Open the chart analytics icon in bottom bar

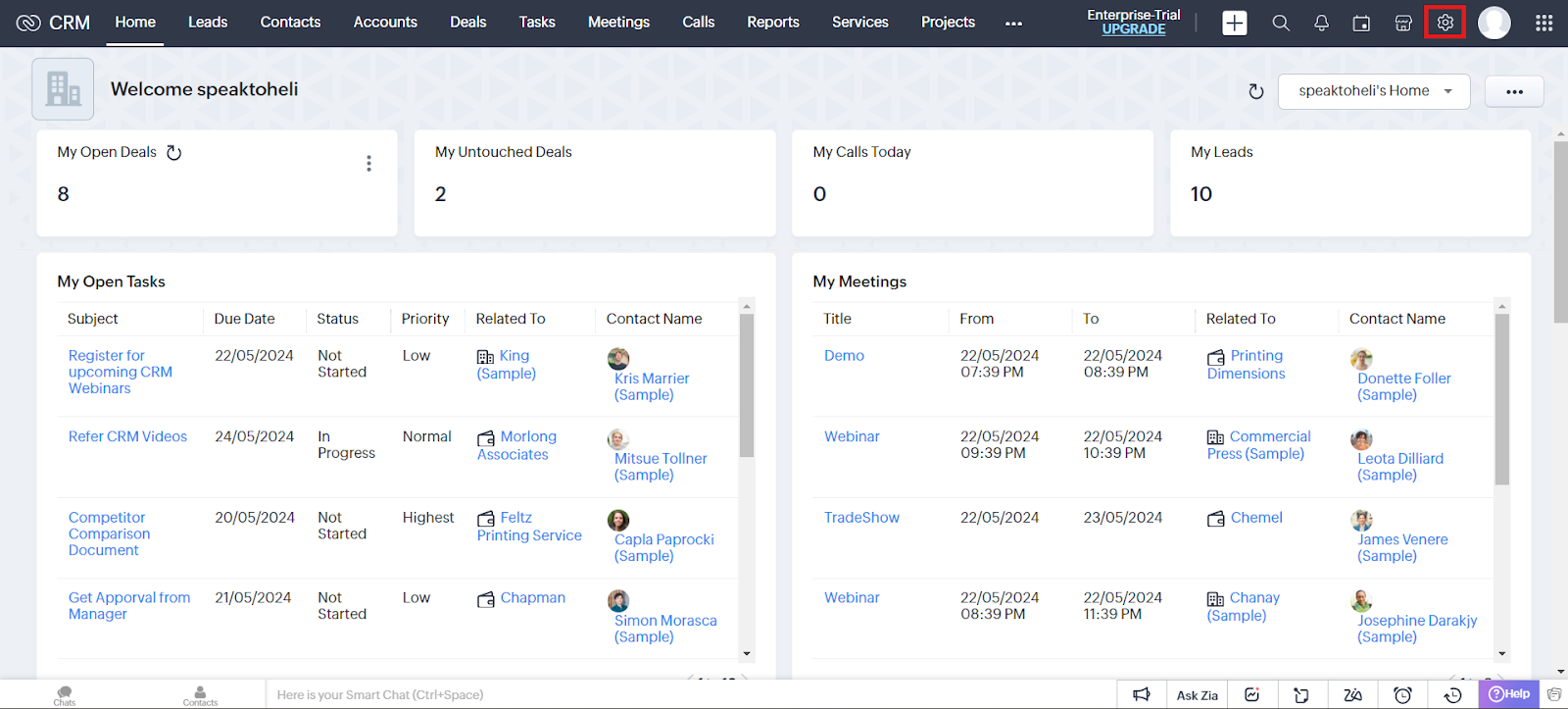1251,694
